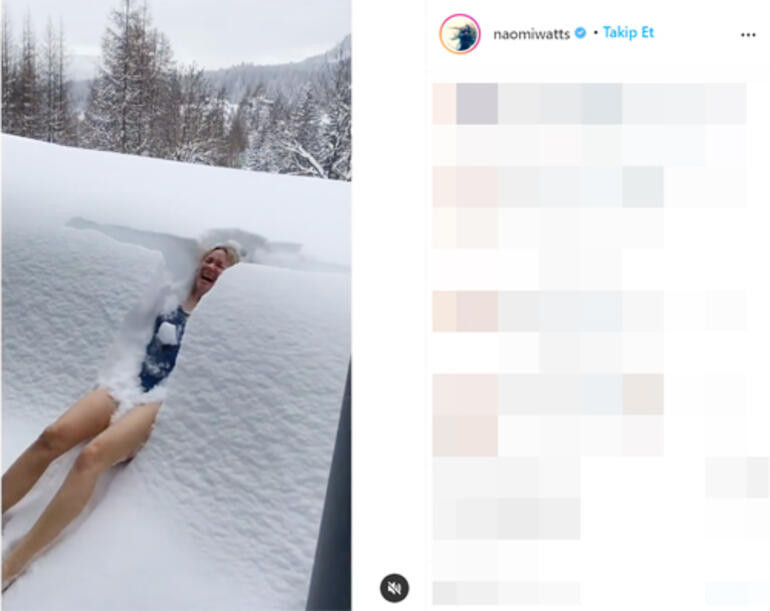Click the separator dot before Takip Et
The width and height of the screenshot is (770, 611).
coord(595,33)
